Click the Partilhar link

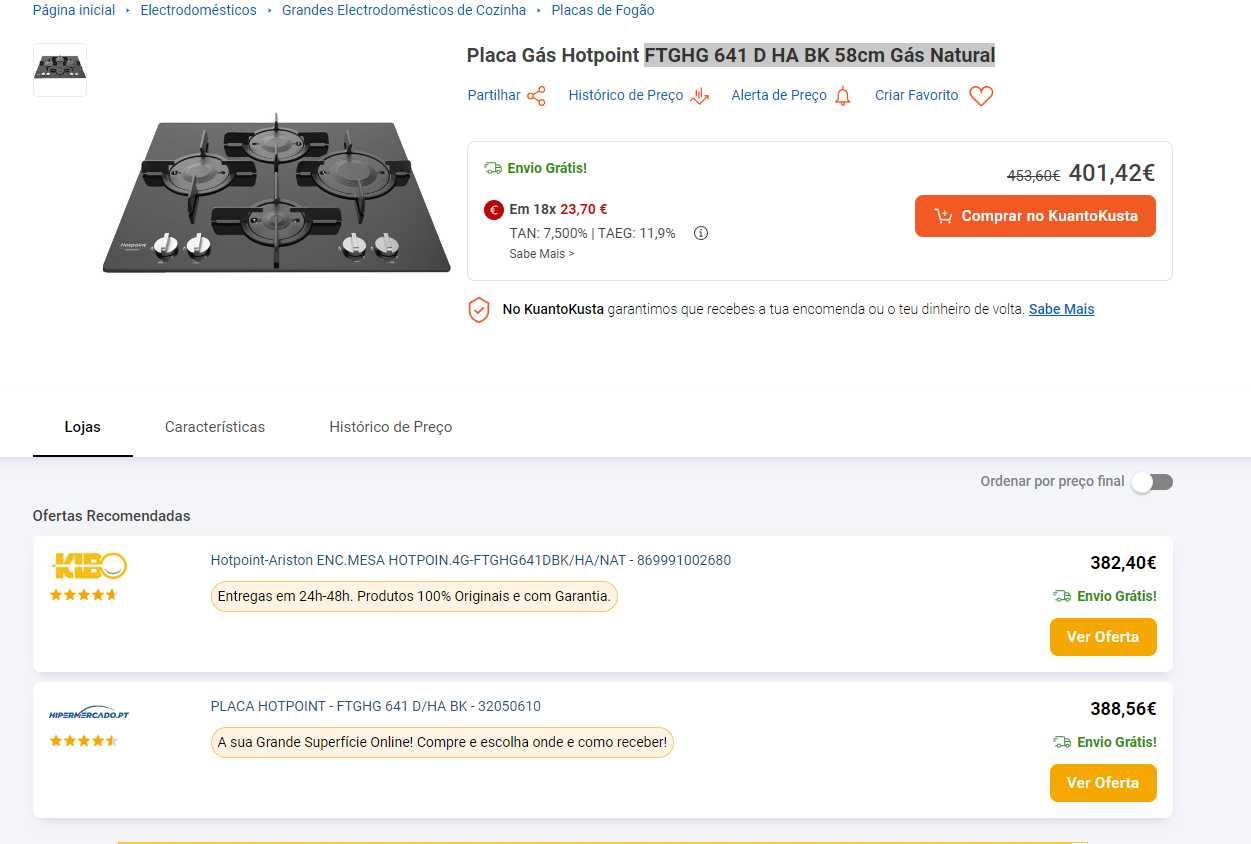click(494, 95)
